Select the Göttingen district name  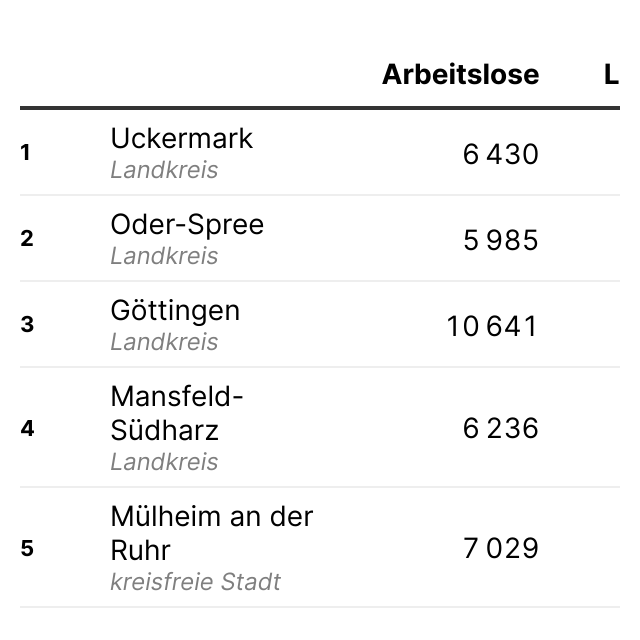coord(175,310)
